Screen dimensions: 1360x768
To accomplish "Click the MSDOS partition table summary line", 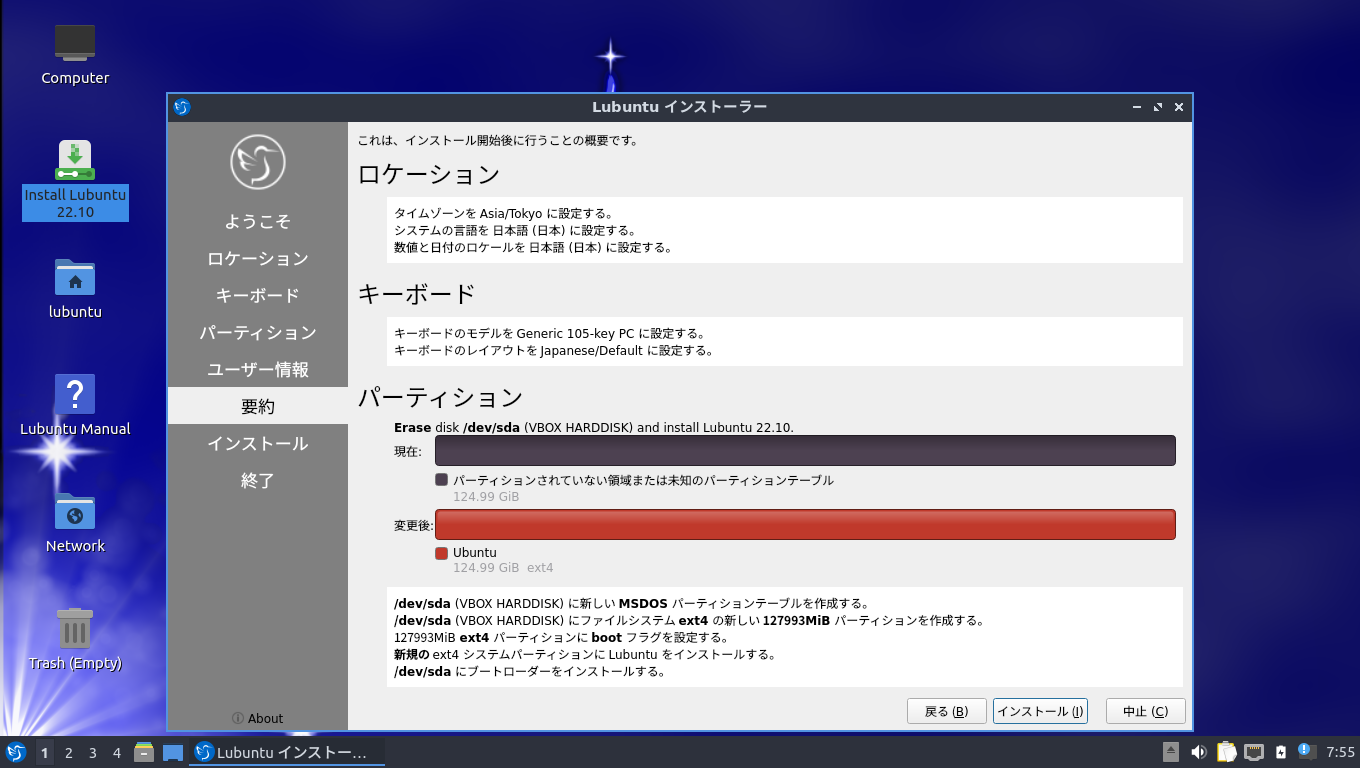I will click(x=632, y=604).
